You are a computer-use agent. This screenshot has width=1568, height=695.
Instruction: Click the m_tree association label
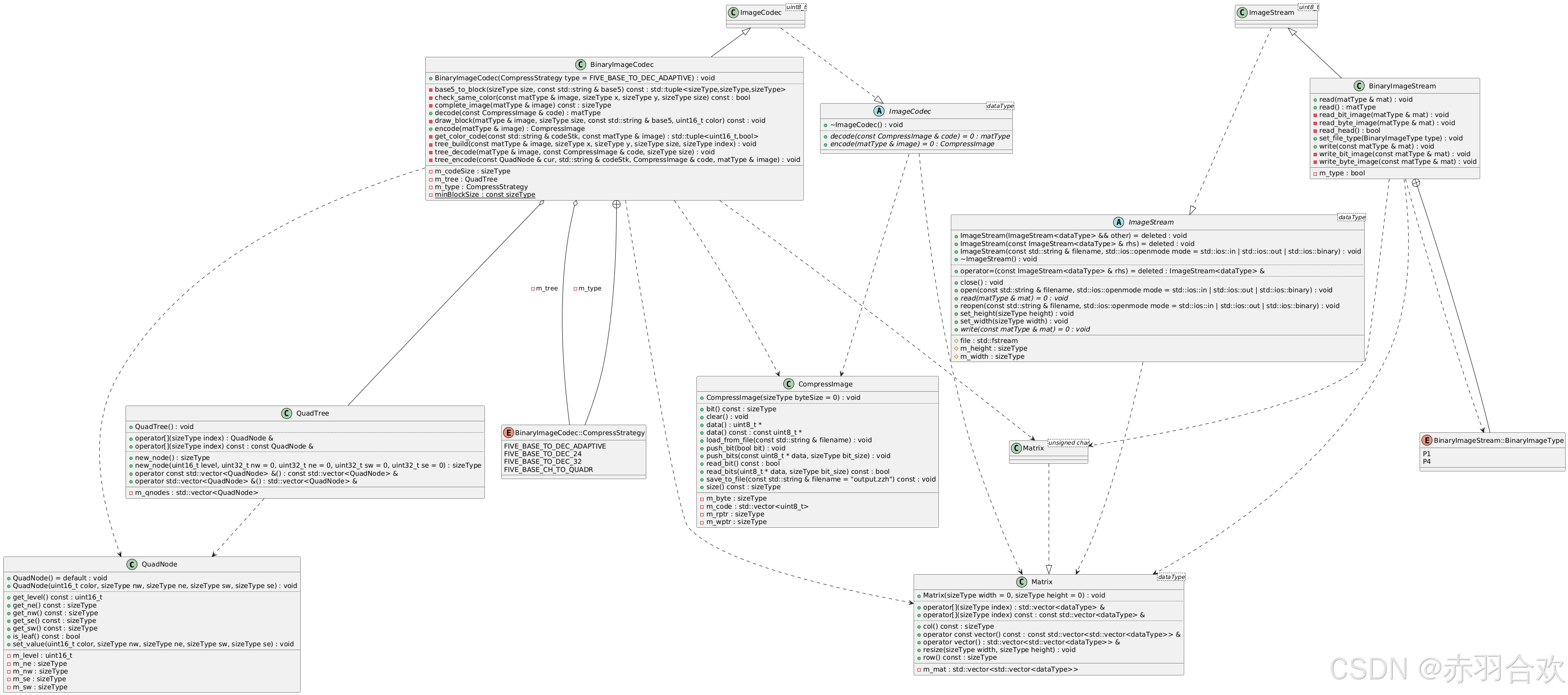[x=546, y=289]
